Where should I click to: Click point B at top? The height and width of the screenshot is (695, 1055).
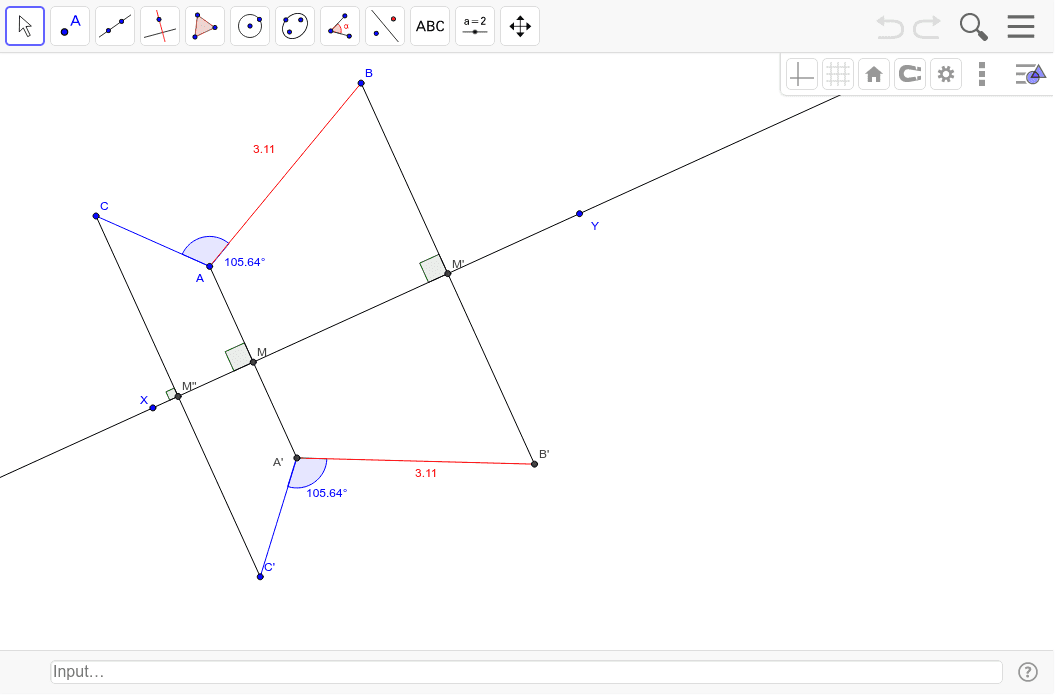(x=361, y=83)
